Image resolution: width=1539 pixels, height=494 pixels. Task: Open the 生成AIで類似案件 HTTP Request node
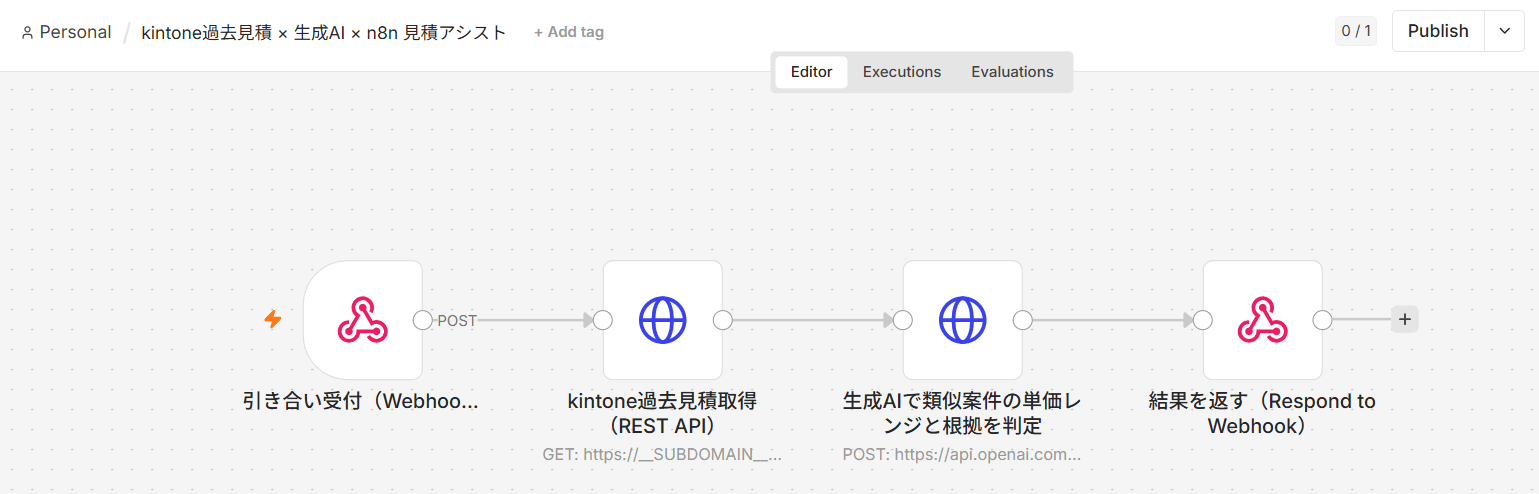[x=962, y=320]
